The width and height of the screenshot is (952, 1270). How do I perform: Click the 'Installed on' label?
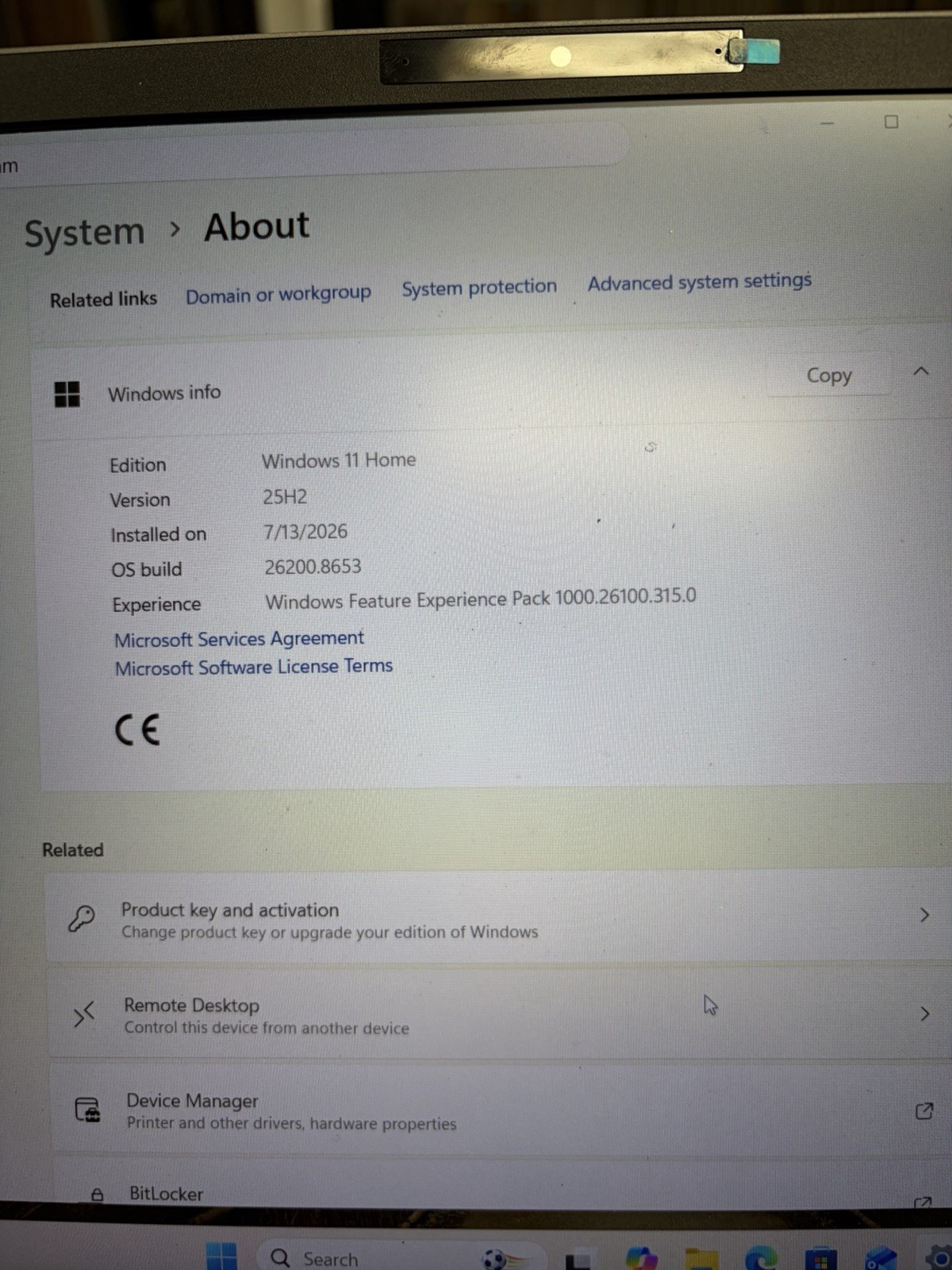pos(159,535)
